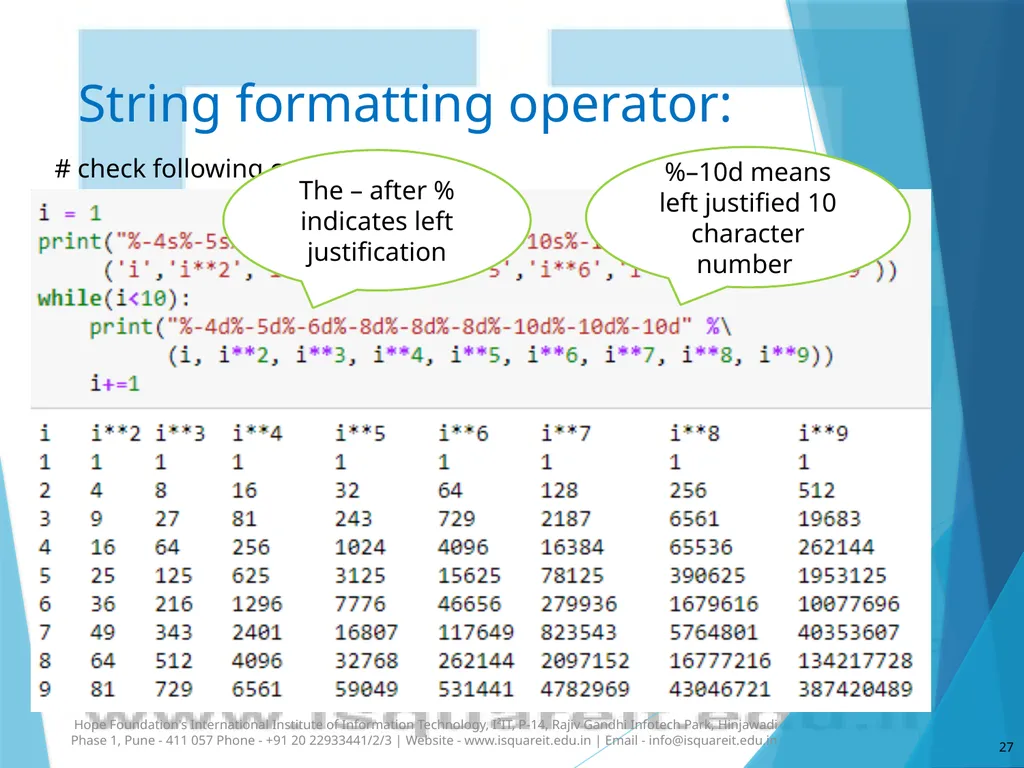Viewport: 1024px width, 768px height.
Task: Select the output value 65536
Action: click(x=701, y=547)
